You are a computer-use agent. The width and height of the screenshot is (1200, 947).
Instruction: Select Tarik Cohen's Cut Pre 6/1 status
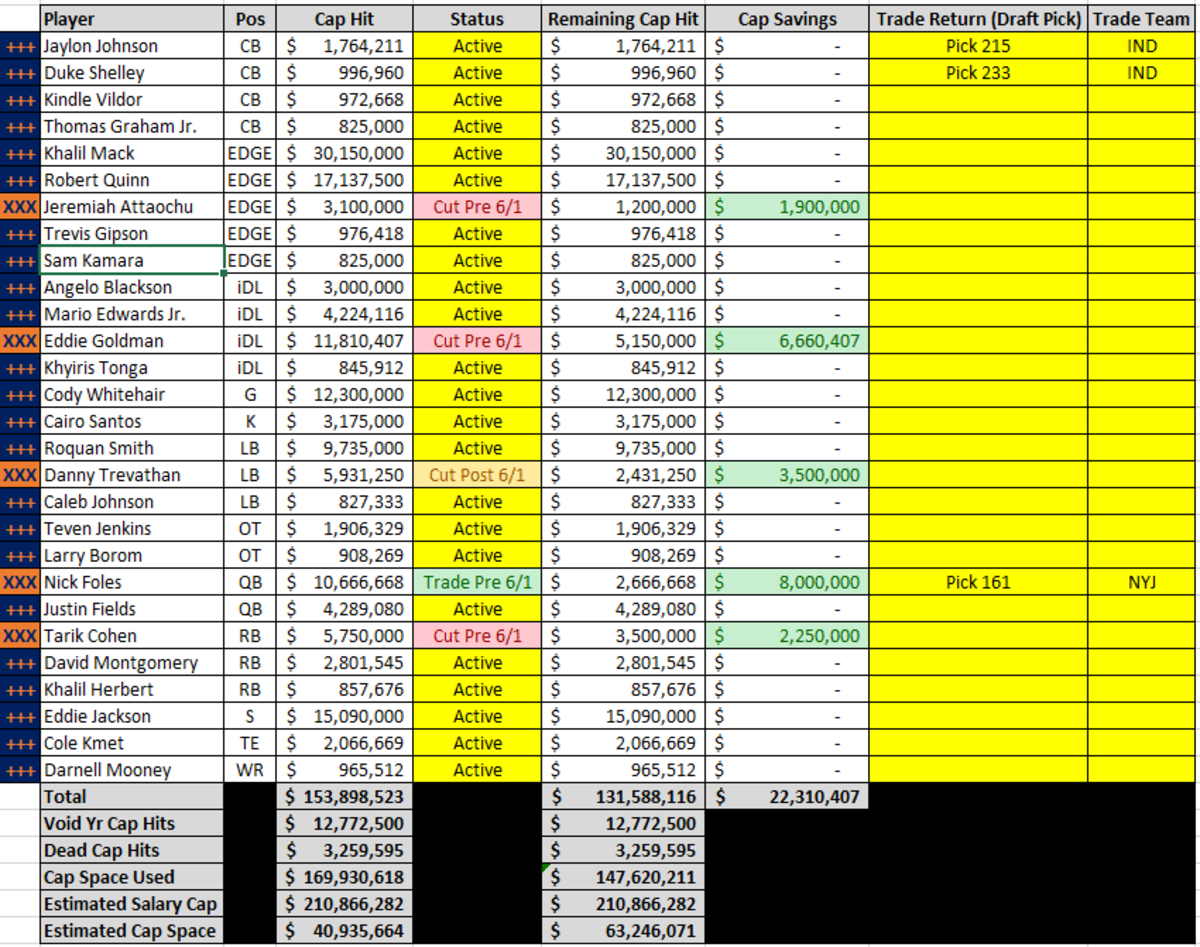[477, 636]
